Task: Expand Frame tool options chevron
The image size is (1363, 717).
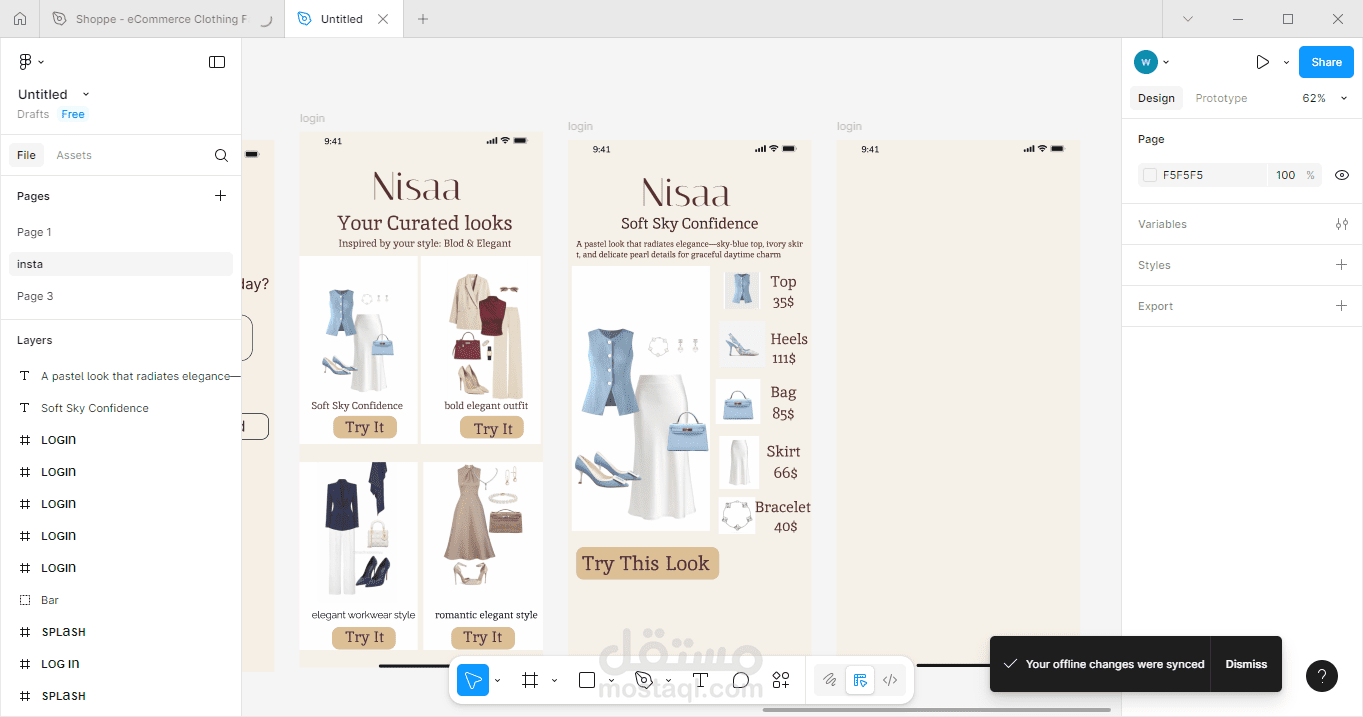Action: [x=554, y=681]
